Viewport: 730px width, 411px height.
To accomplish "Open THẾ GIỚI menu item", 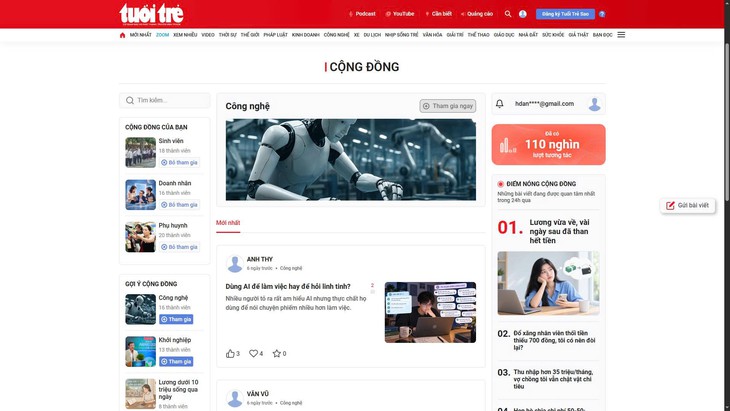I will tap(250, 35).
